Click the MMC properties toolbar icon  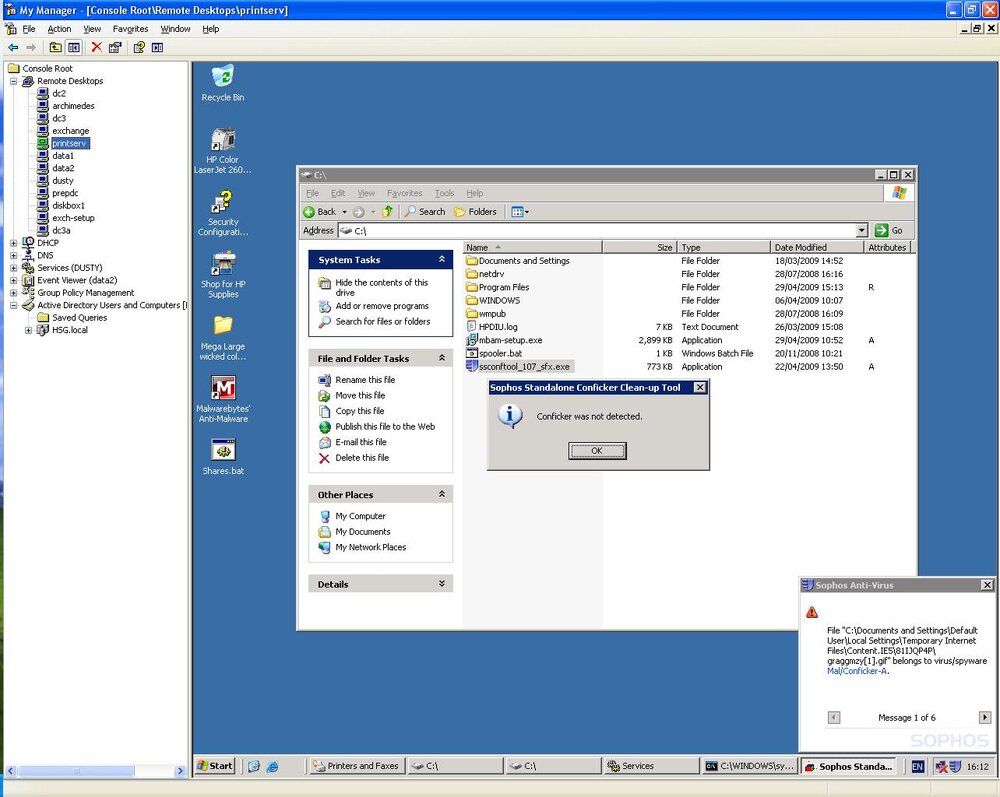(x=115, y=47)
